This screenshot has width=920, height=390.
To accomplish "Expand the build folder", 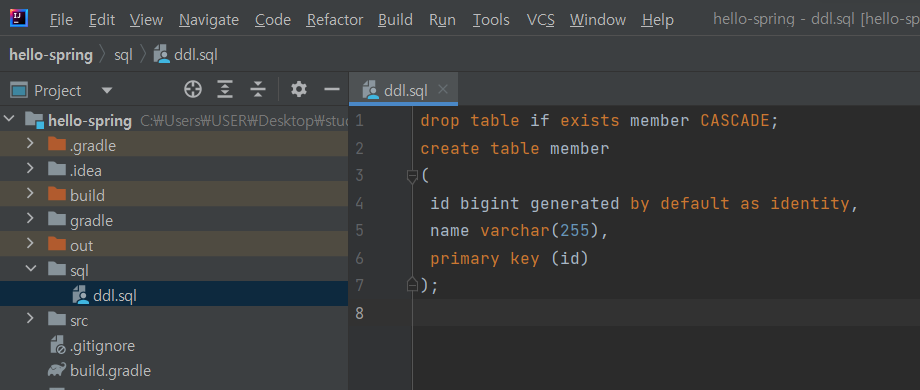I will (x=30, y=194).
